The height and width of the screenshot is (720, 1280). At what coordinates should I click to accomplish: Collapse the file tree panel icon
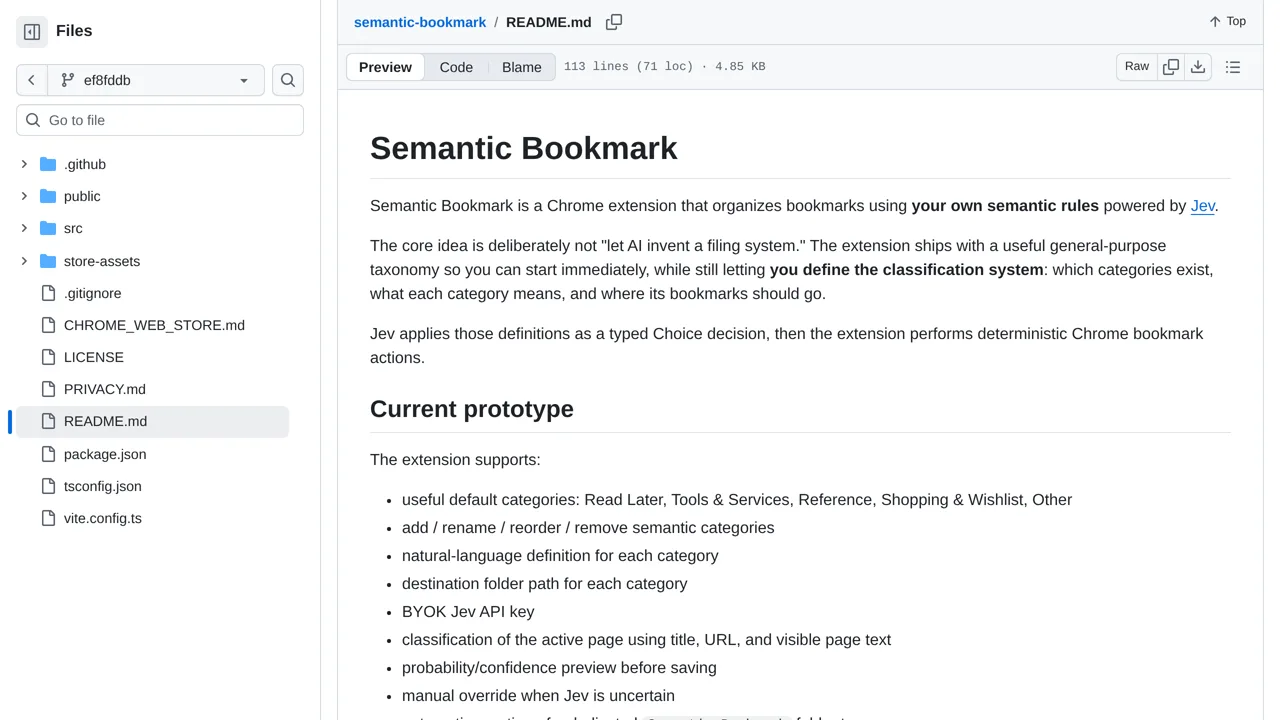point(32,32)
